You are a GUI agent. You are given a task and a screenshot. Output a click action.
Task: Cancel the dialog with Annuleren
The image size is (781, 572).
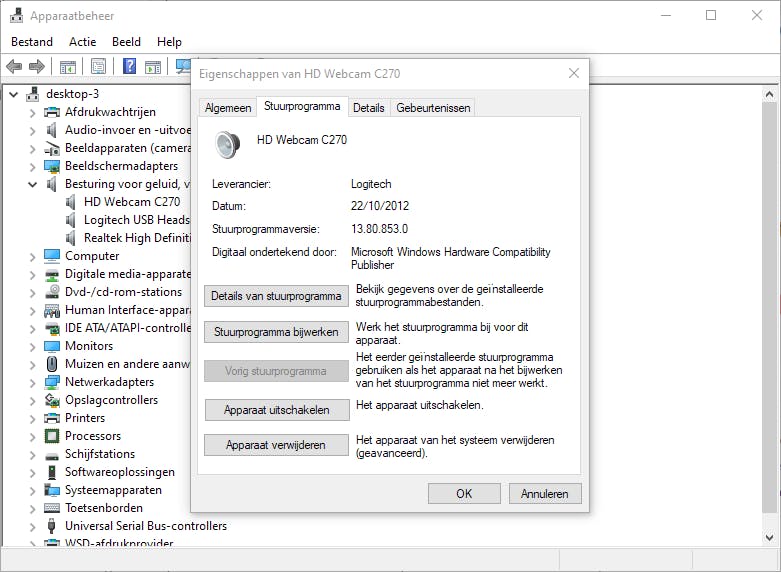click(545, 493)
